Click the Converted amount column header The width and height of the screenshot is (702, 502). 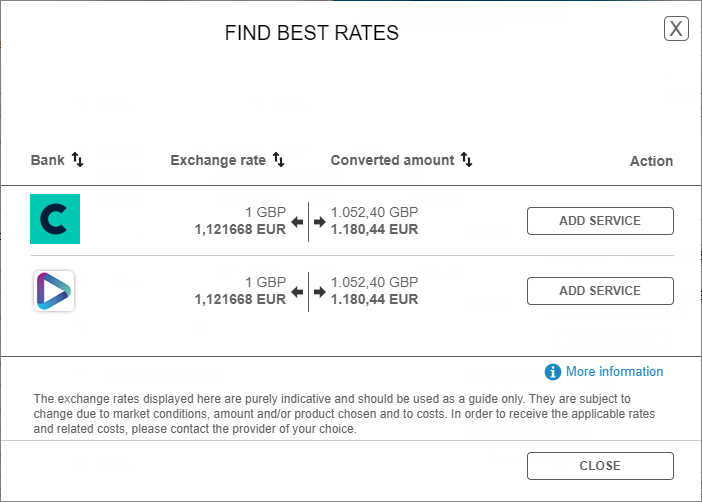[x=392, y=160]
